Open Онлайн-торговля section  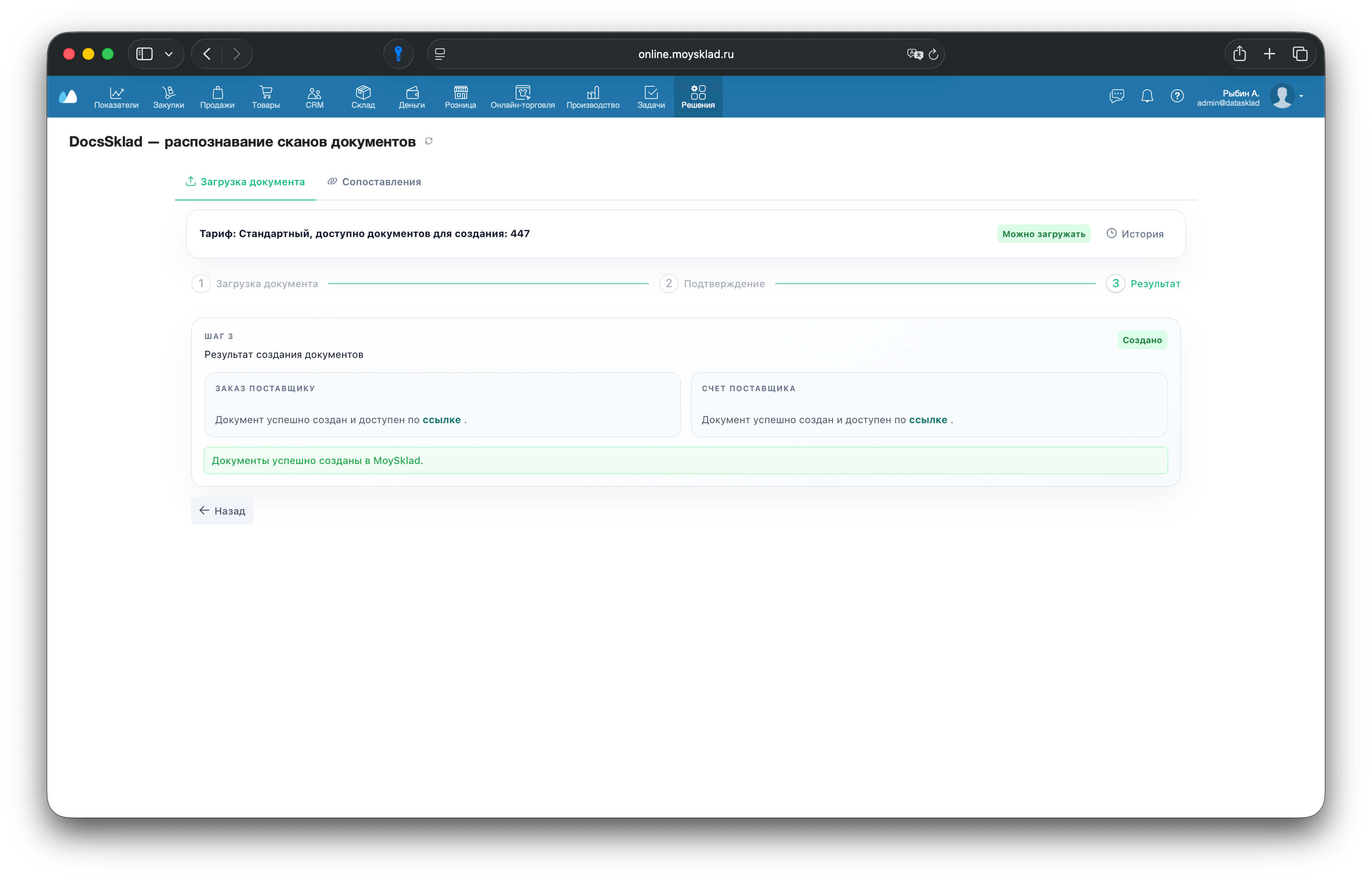point(523,96)
